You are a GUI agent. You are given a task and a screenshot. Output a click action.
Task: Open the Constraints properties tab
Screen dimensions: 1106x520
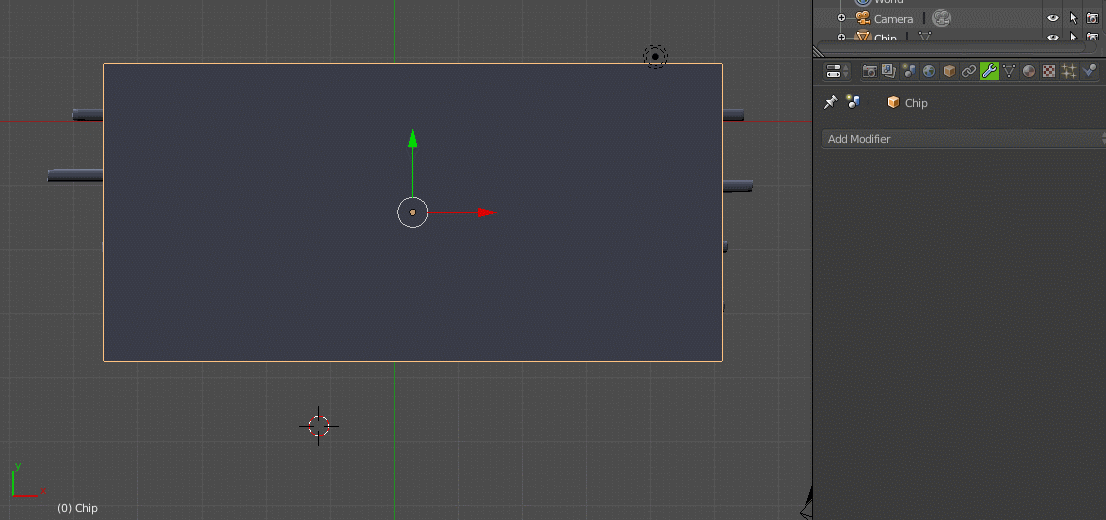pos(969,71)
